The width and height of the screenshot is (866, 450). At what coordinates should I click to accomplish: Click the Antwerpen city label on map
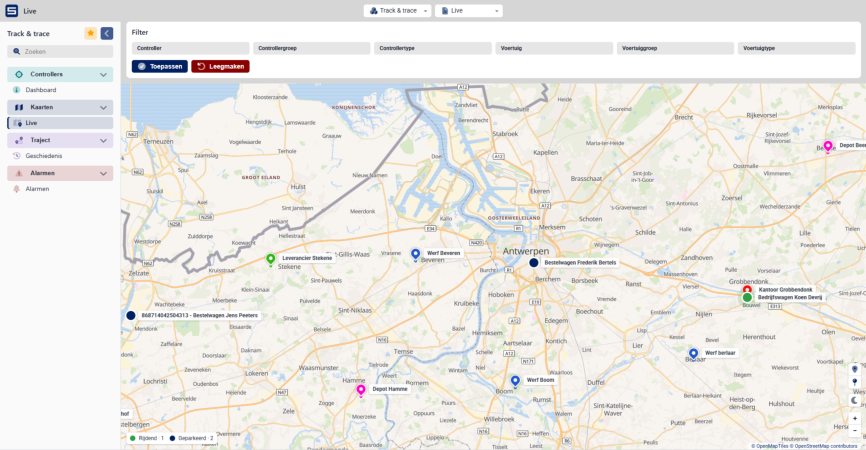(x=526, y=251)
